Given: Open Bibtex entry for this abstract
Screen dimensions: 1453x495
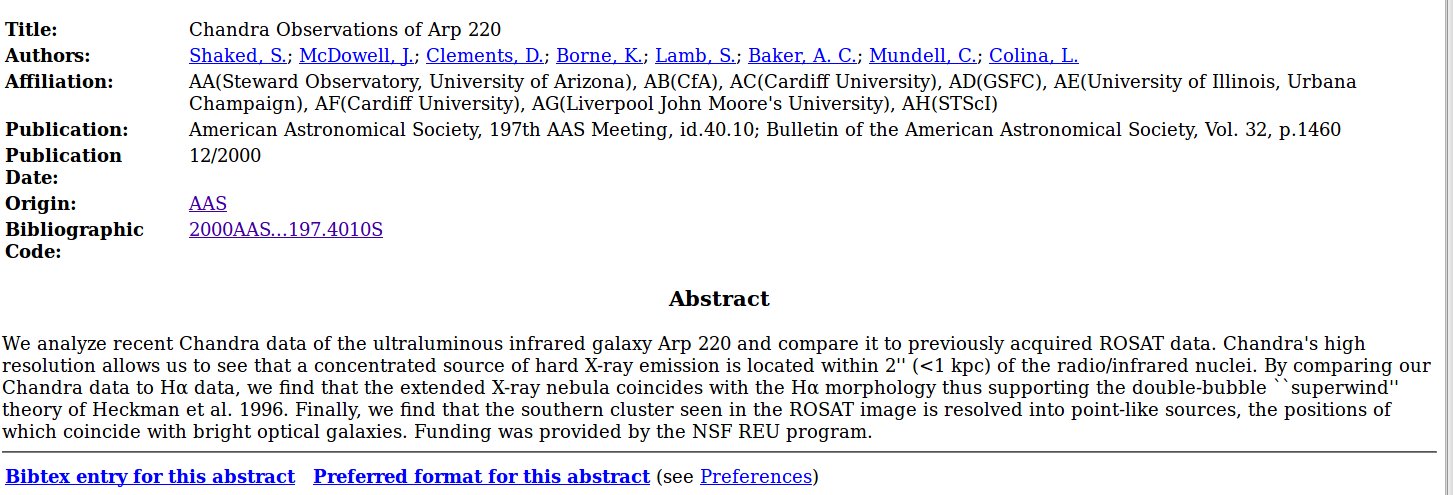Looking at the screenshot, I should pos(150,476).
